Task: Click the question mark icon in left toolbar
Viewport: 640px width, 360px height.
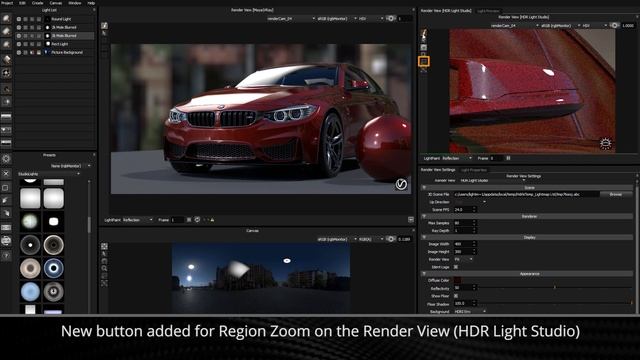Action: coord(6,256)
